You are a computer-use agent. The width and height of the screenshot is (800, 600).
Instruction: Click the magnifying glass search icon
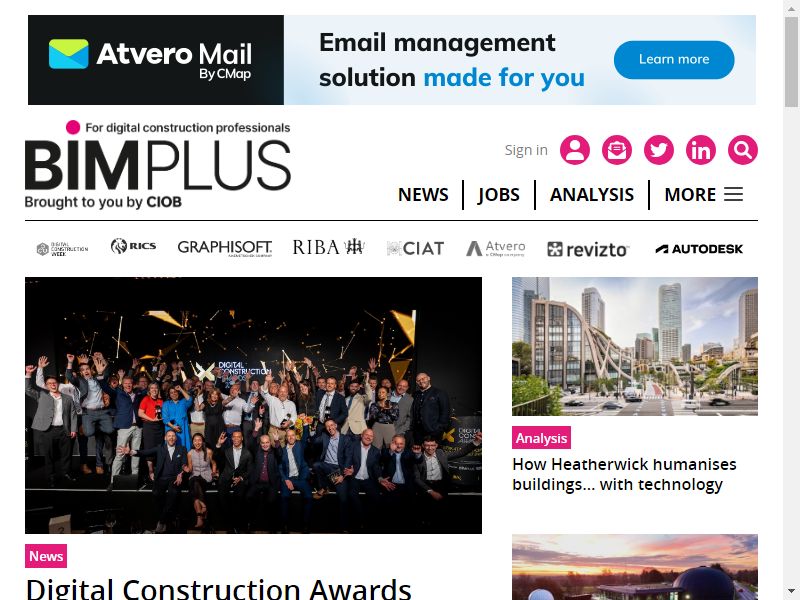click(742, 150)
